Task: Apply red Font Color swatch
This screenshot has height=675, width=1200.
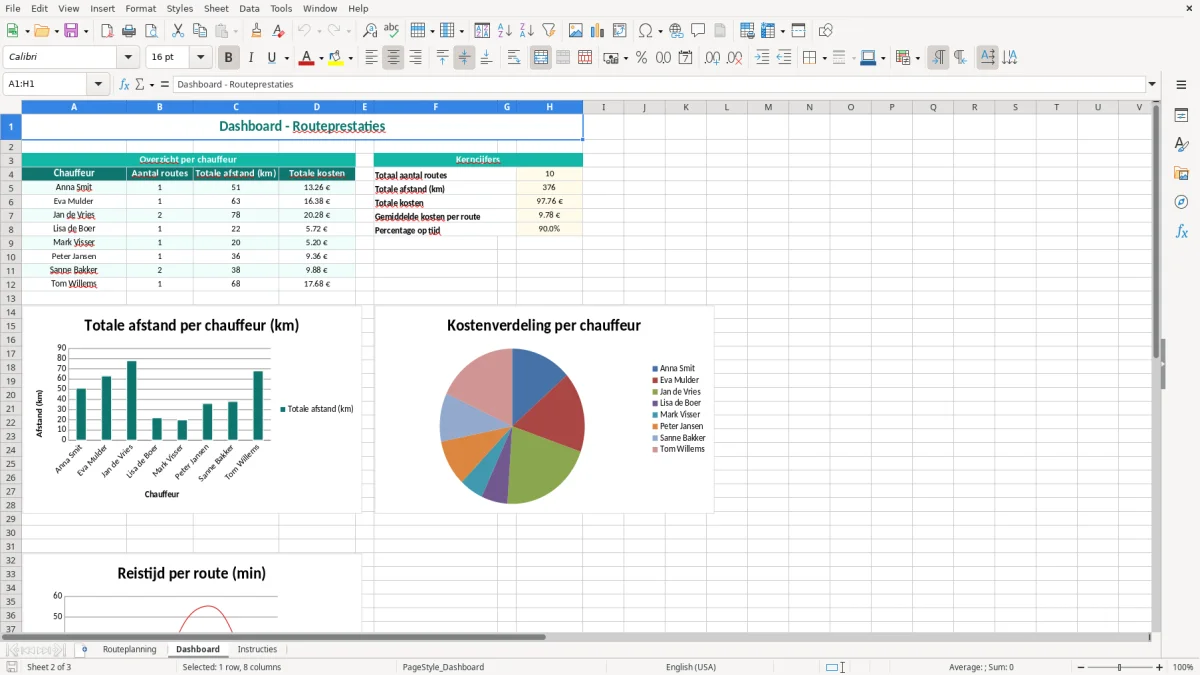Action: tap(306, 58)
